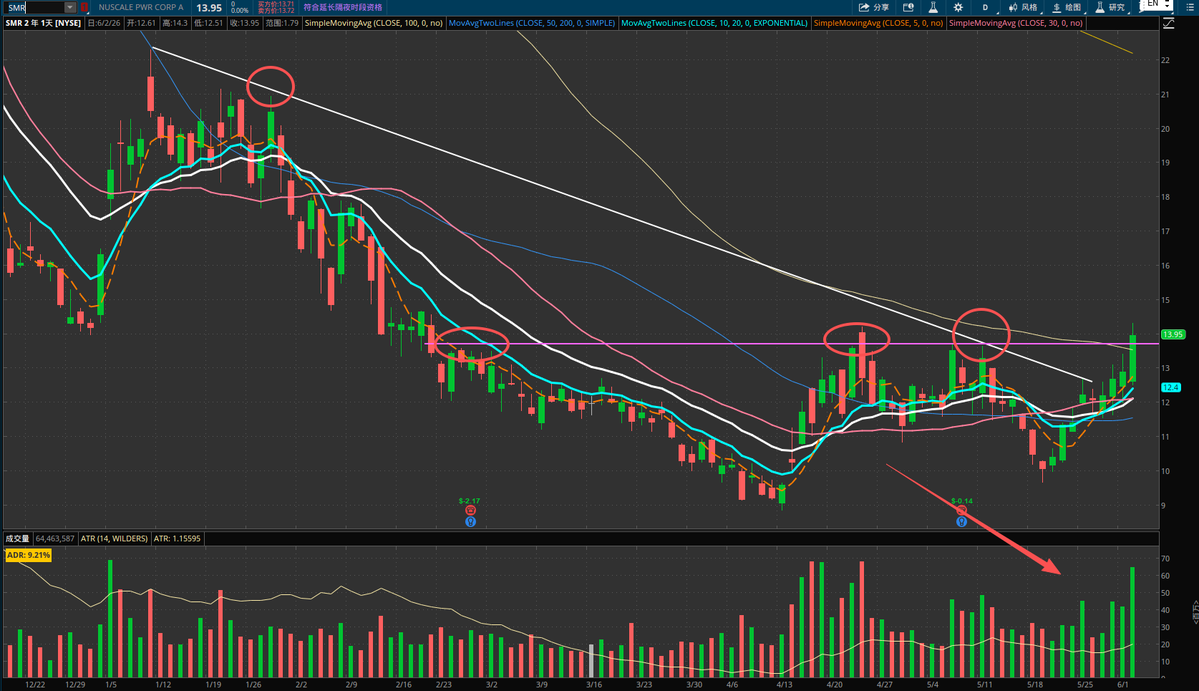Screen dimensions: 1199x691
Task: Click the 1/5 date on time axis
Action: pos(111,684)
